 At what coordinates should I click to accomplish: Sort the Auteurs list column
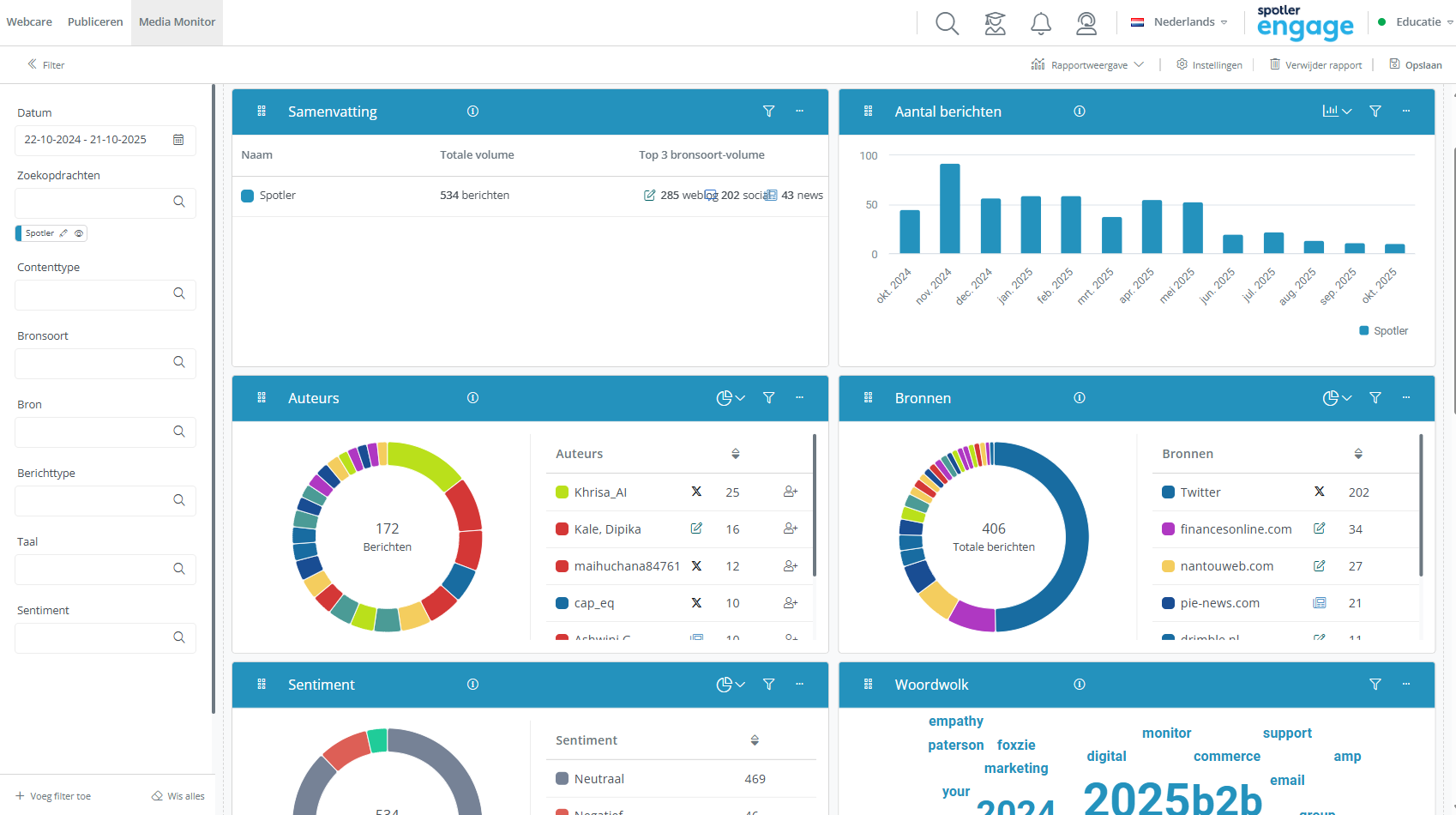(735, 454)
